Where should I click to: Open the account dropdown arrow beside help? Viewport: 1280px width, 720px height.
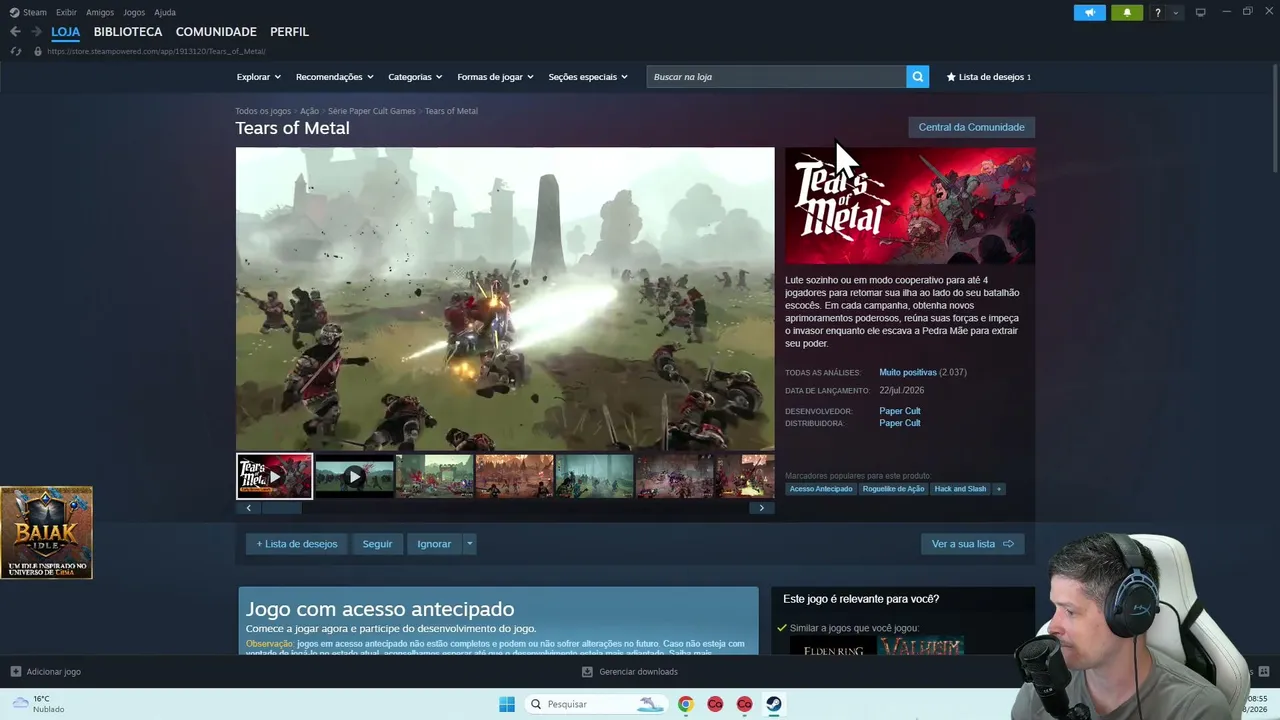(1176, 12)
